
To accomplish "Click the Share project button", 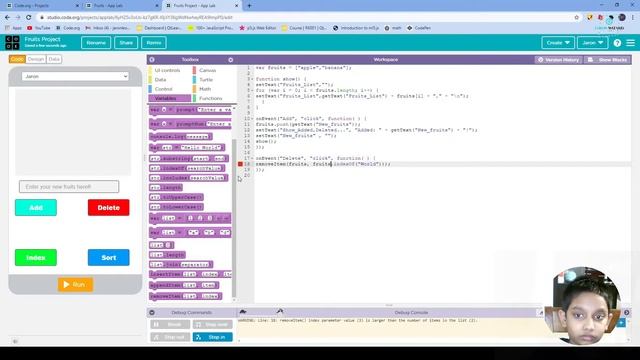I will (x=126, y=43).
